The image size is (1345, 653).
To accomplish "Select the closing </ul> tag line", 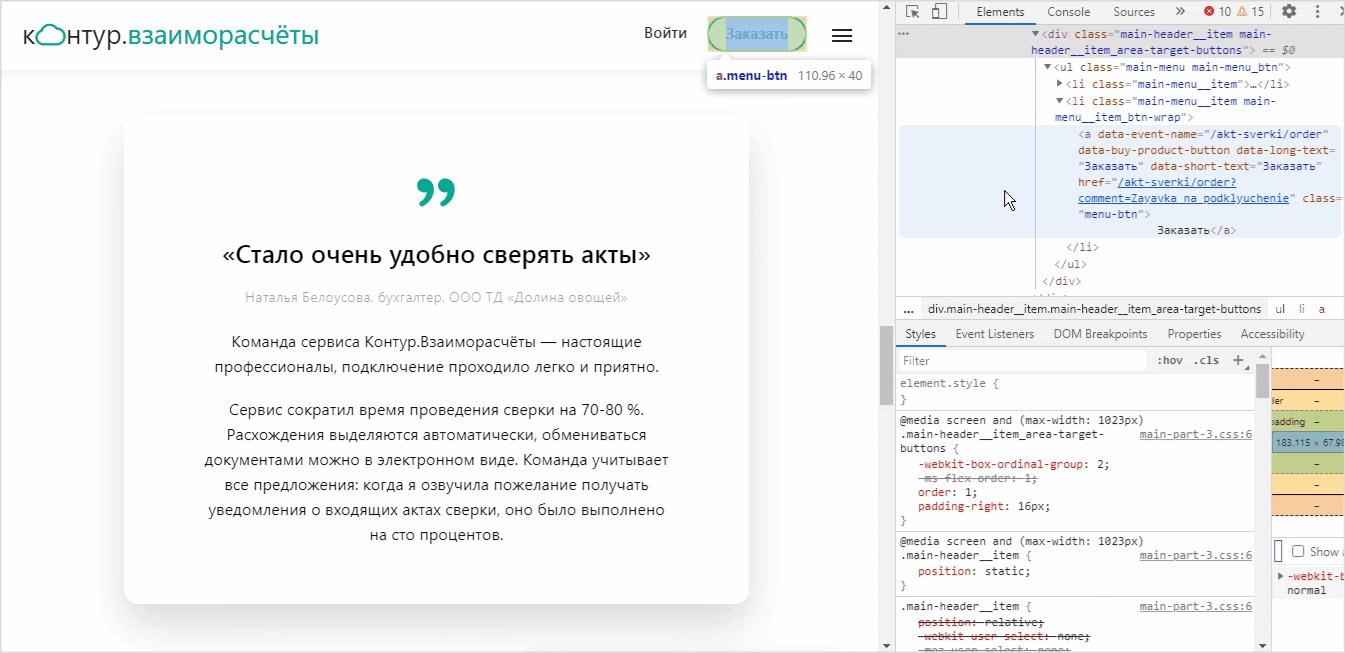I will tap(1070, 264).
